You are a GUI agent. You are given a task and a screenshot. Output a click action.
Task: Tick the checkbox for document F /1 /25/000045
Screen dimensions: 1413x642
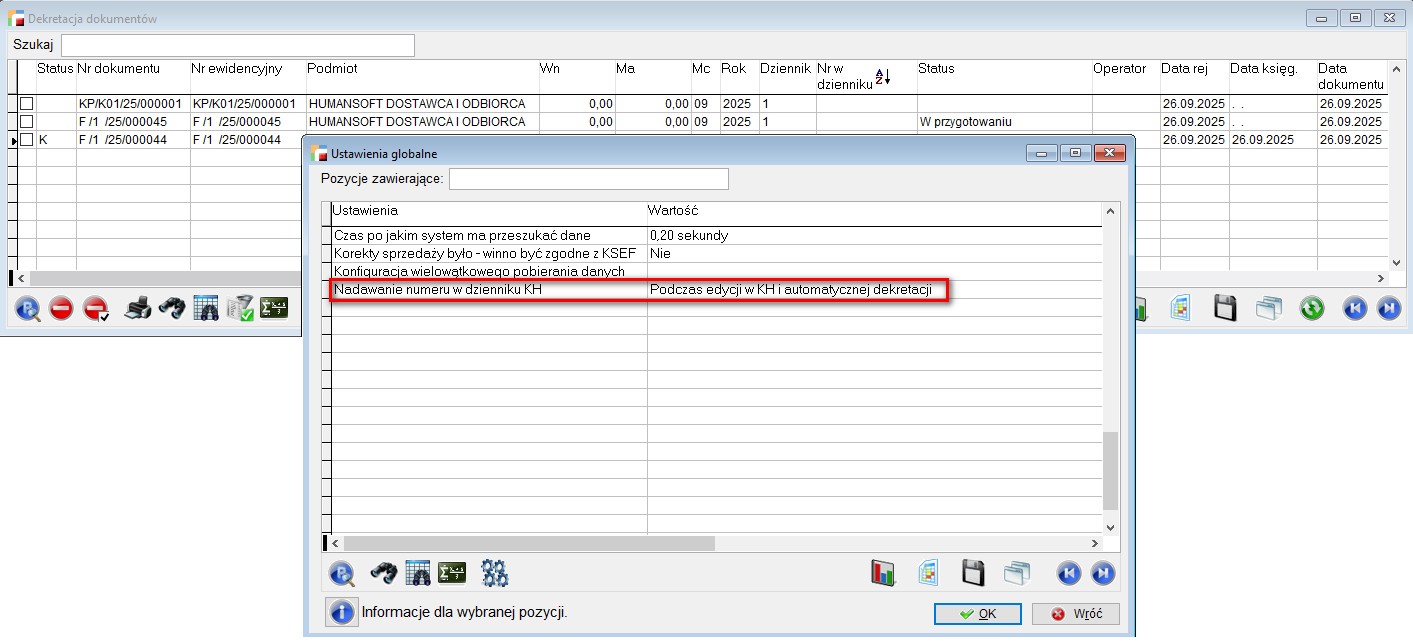27,122
